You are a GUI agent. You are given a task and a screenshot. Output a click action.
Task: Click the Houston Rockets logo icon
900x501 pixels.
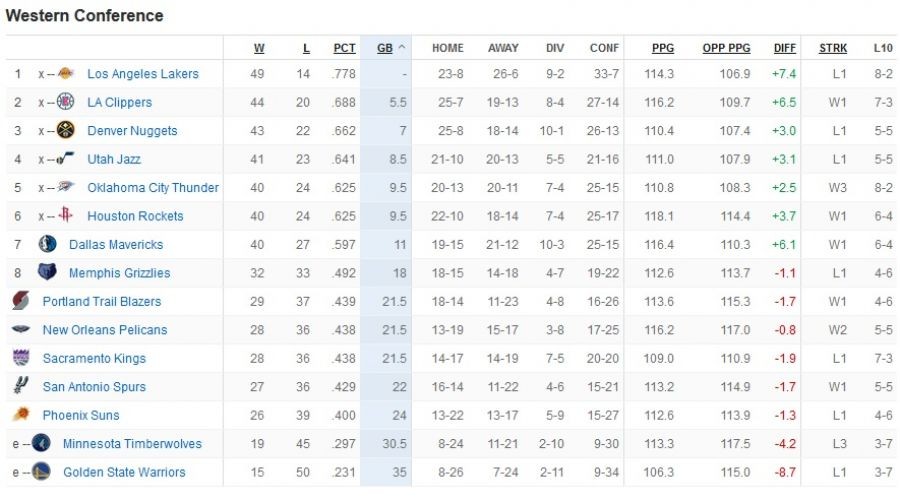66,215
